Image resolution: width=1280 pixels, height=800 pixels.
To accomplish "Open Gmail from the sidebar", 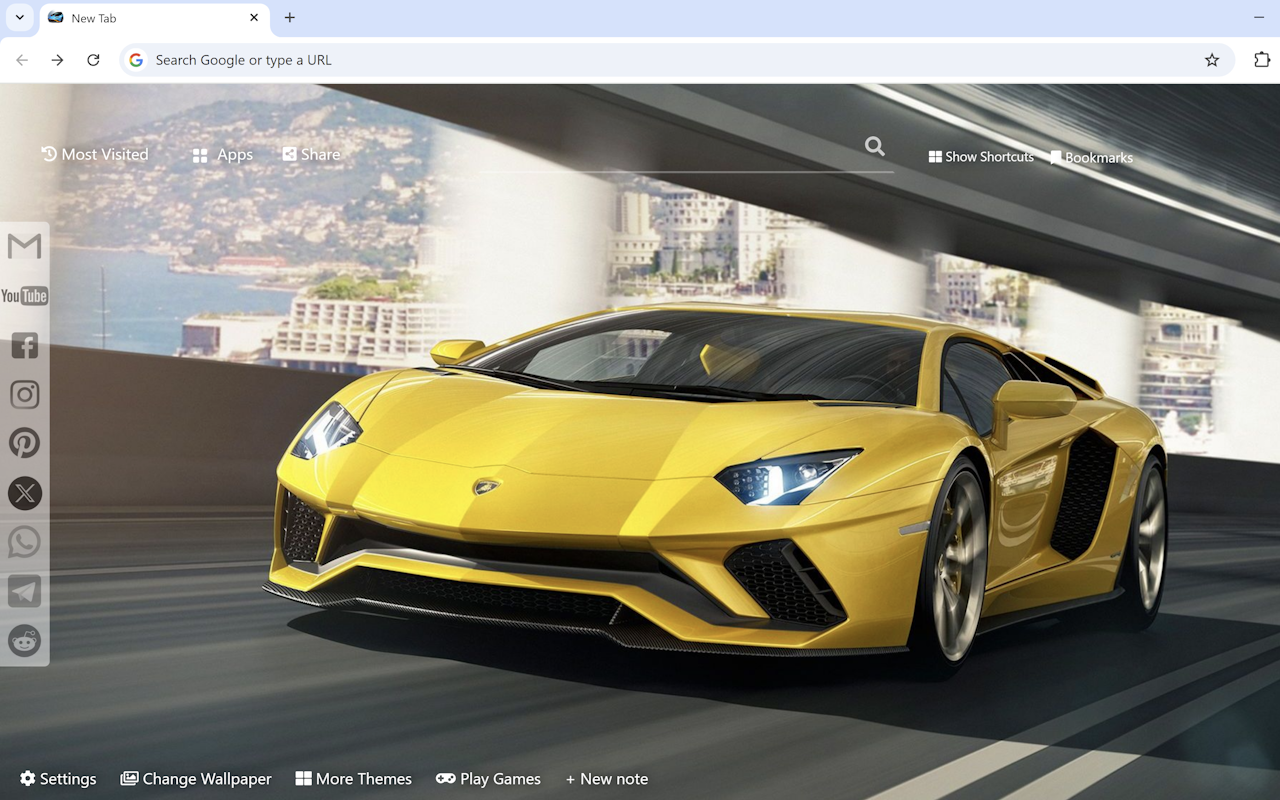I will 24,246.
